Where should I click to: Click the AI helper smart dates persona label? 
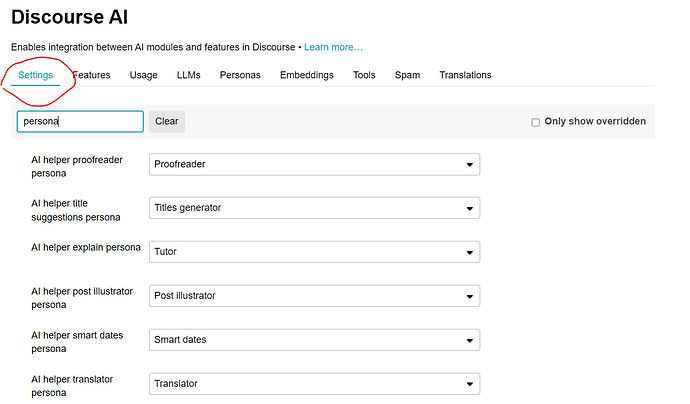click(77, 342)
